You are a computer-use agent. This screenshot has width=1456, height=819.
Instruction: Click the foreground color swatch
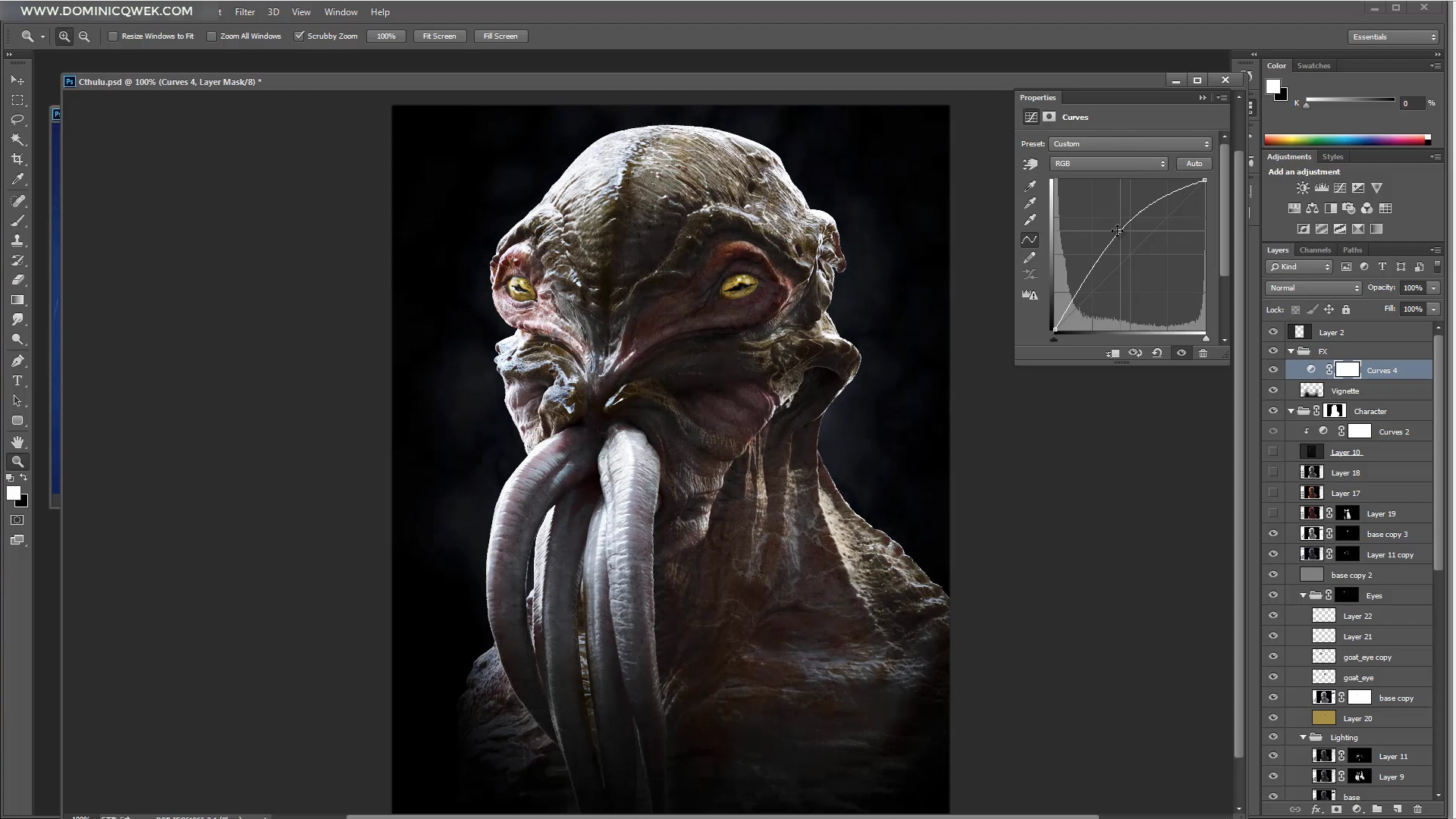pyautogui.click(x=12, y=494)
